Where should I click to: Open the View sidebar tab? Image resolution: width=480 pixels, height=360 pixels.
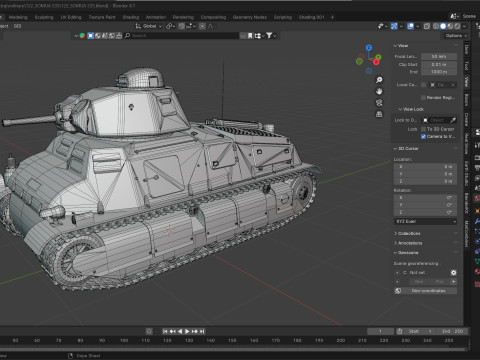coord(467,82)
